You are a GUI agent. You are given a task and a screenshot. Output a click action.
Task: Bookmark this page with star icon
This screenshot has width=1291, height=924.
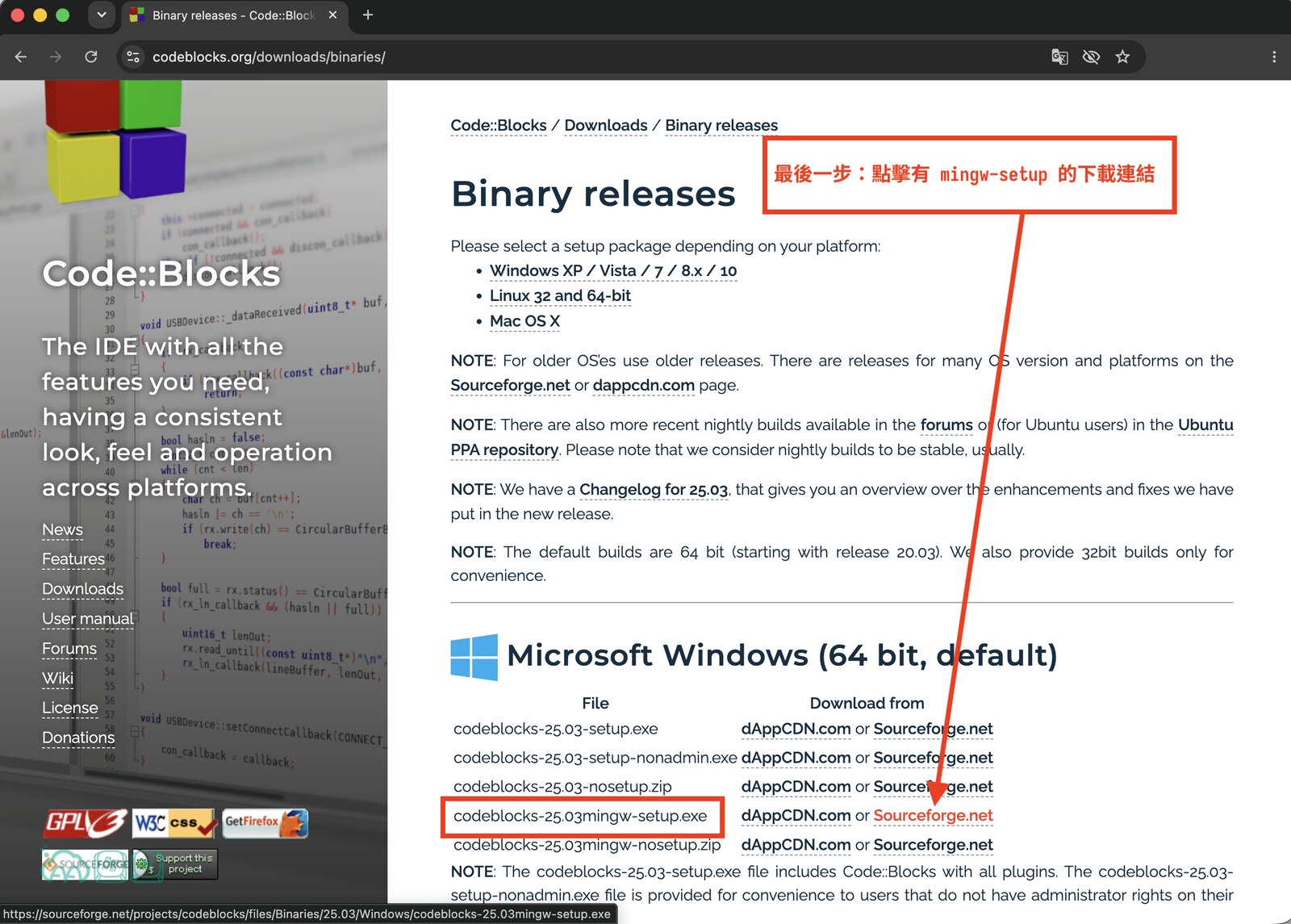[x=1122, y=56]
